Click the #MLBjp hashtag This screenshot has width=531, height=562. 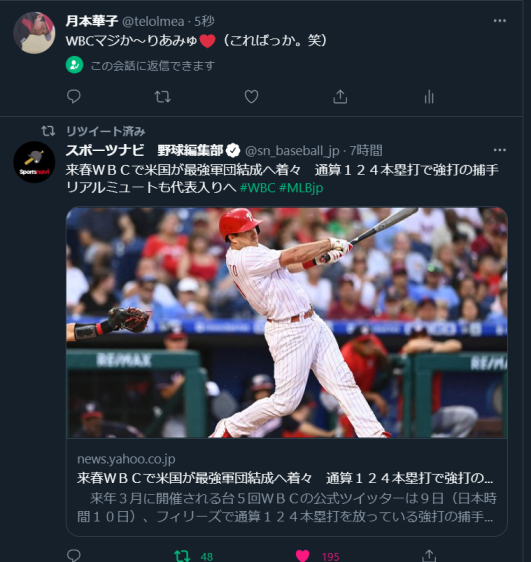301,187
